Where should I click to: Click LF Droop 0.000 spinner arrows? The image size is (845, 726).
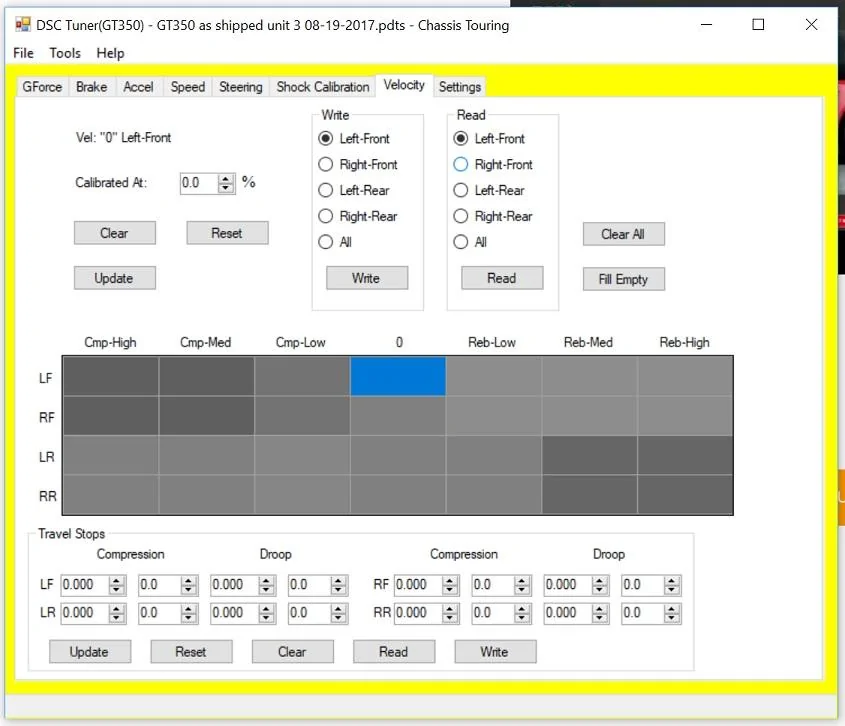tap(266, 585)
